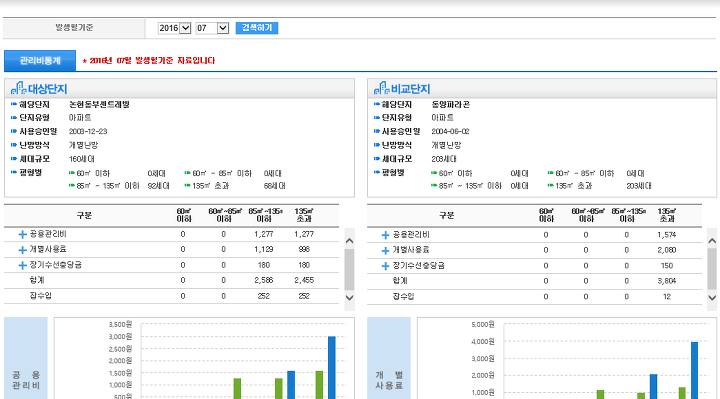This screenshot has width=720, height=399.
Task: Click the building icon beside 대상단지
Action: pyautogui.click(x=18, y=88)
